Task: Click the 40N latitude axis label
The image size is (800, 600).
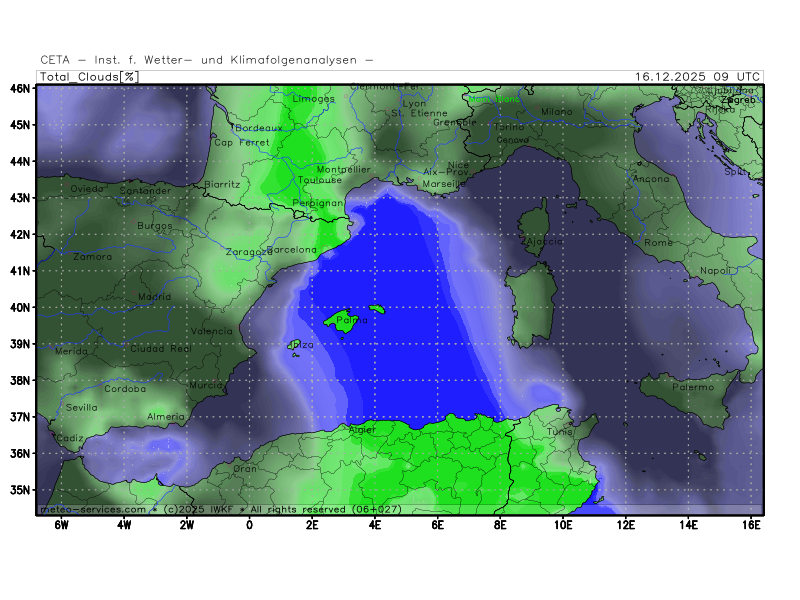Action: [x=21, y=307]
